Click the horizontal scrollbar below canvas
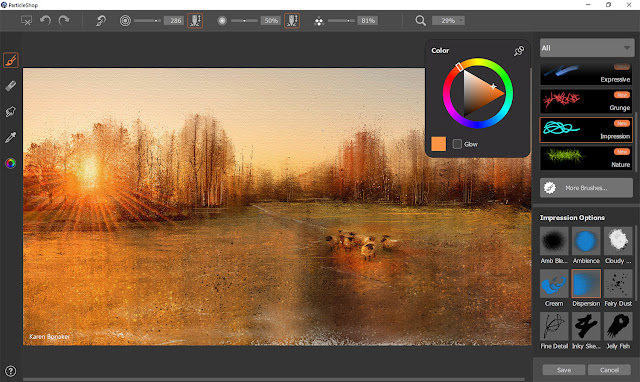The width and height of the screenshot is (640, 382). click(x=273, y=380)
